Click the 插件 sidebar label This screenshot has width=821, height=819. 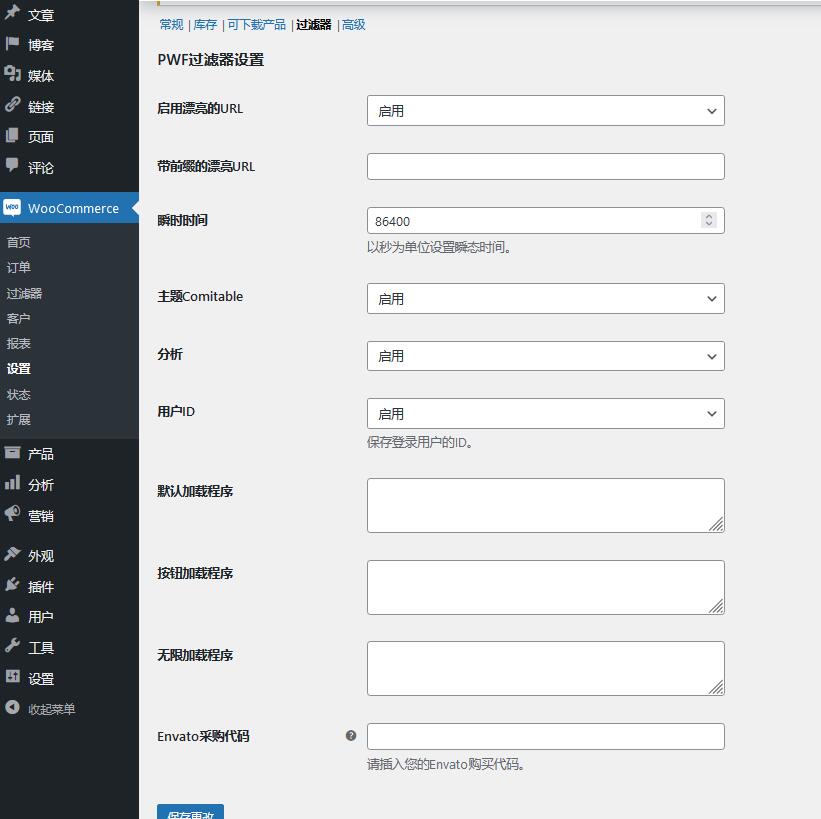(41, 586)
